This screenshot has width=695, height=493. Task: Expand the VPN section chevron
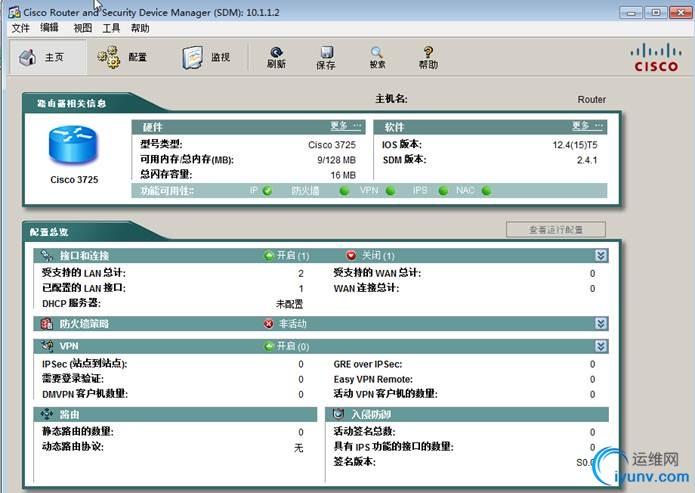tap(601, 346)
